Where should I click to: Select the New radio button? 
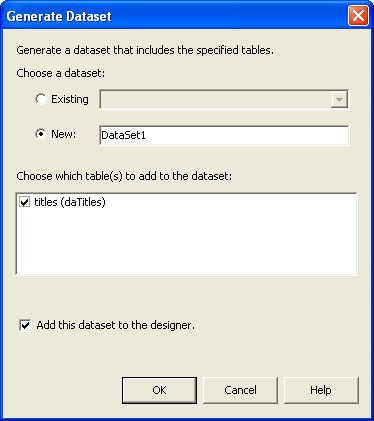coord(41,134)
